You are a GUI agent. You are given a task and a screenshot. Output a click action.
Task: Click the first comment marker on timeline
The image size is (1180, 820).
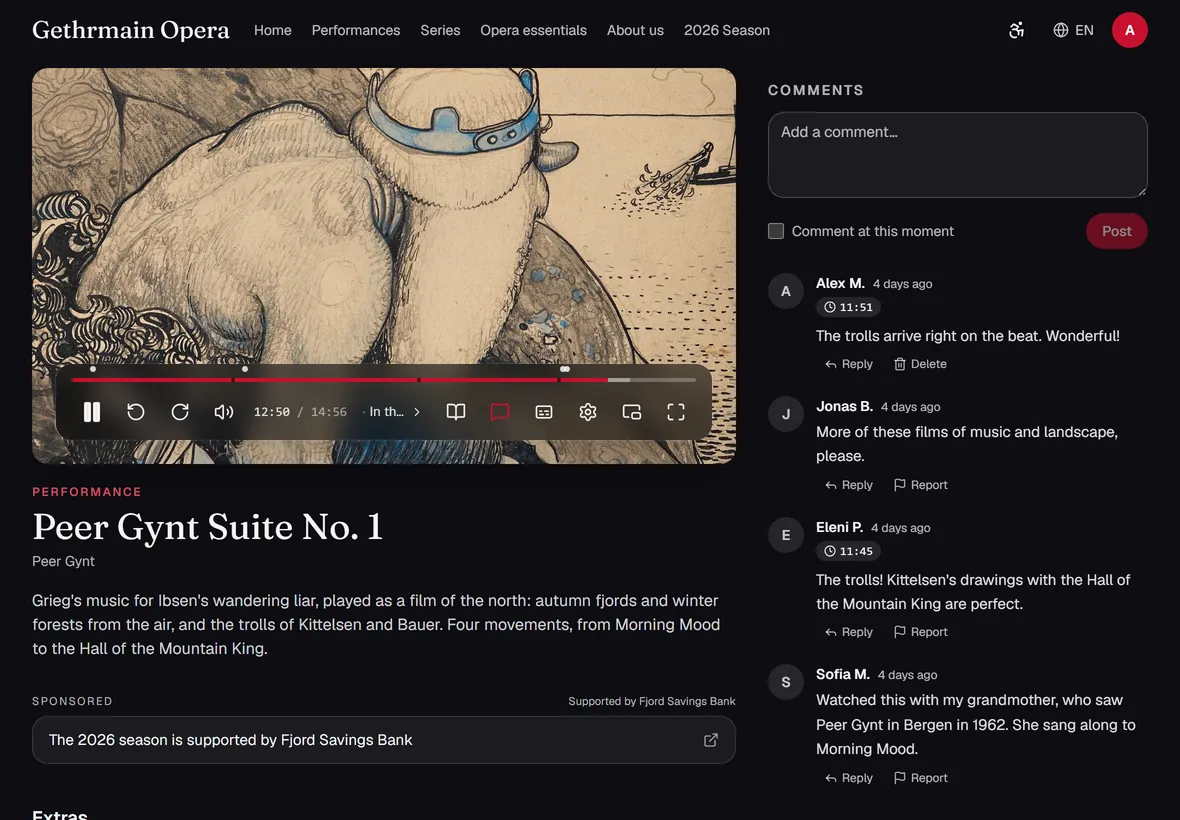(x=93, y=369)
